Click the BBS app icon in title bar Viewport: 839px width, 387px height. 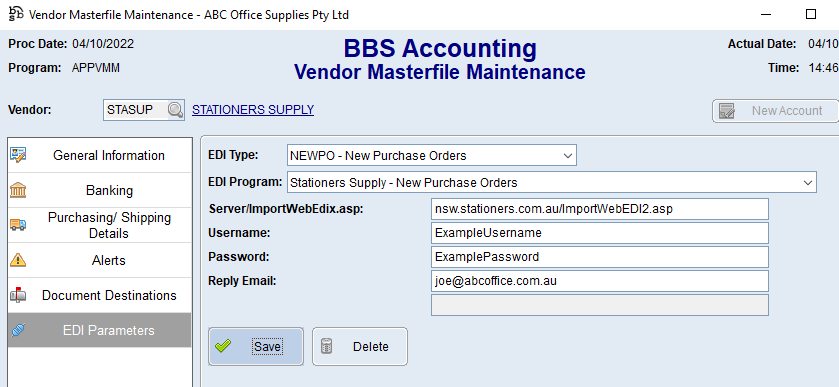tap(16, 14)
